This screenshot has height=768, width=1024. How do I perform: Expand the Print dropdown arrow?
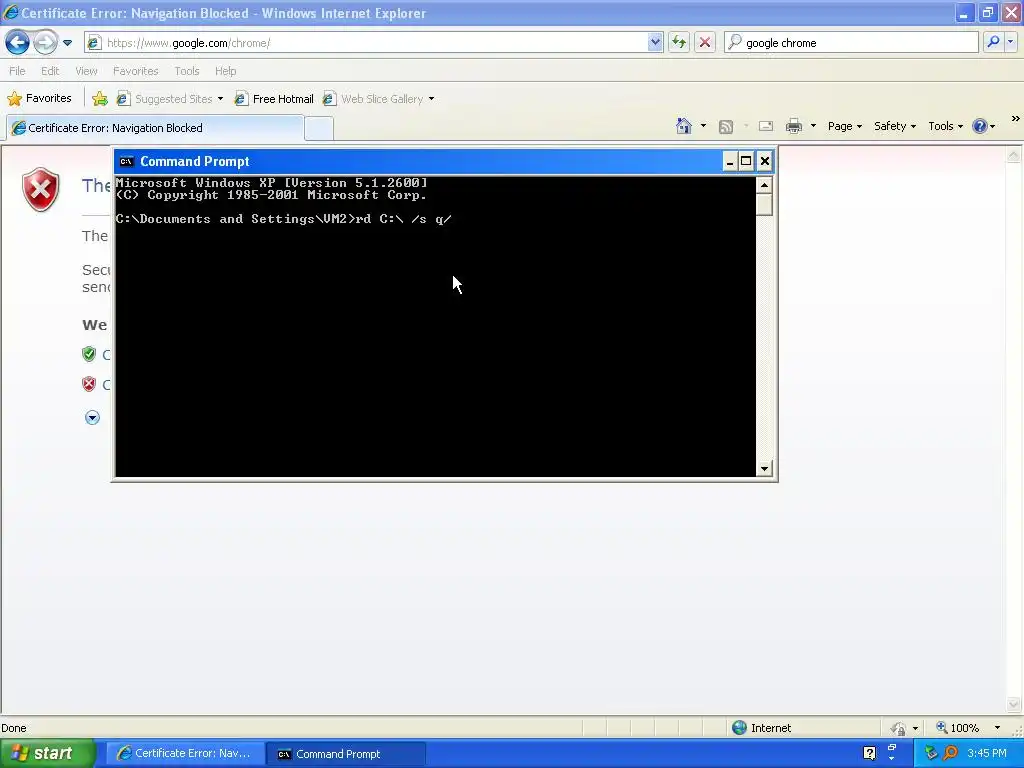(x=813, y=126)
